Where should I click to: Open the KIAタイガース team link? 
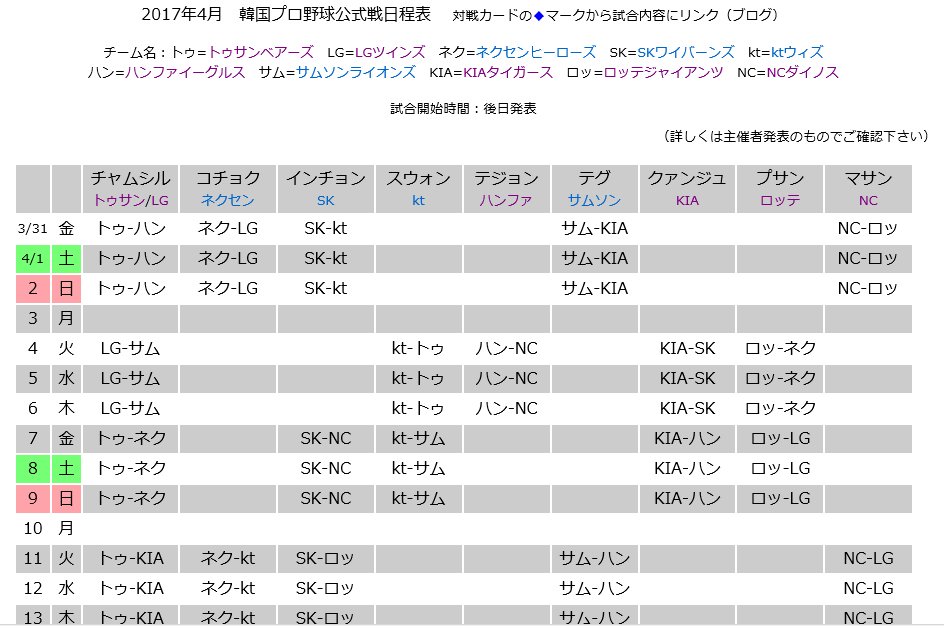pos(508,73)
